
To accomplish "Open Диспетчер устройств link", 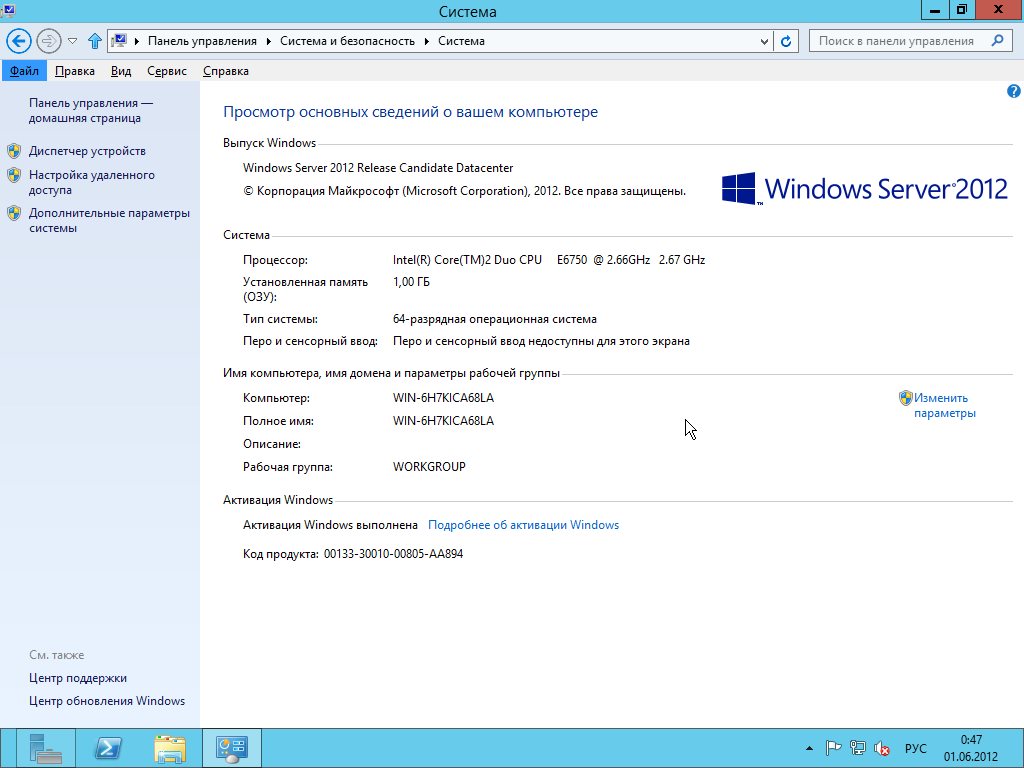I will 87,151.
